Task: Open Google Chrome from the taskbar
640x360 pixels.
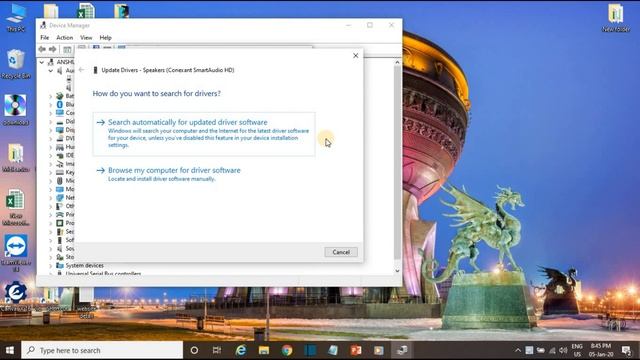Action: tap(287, 350)
